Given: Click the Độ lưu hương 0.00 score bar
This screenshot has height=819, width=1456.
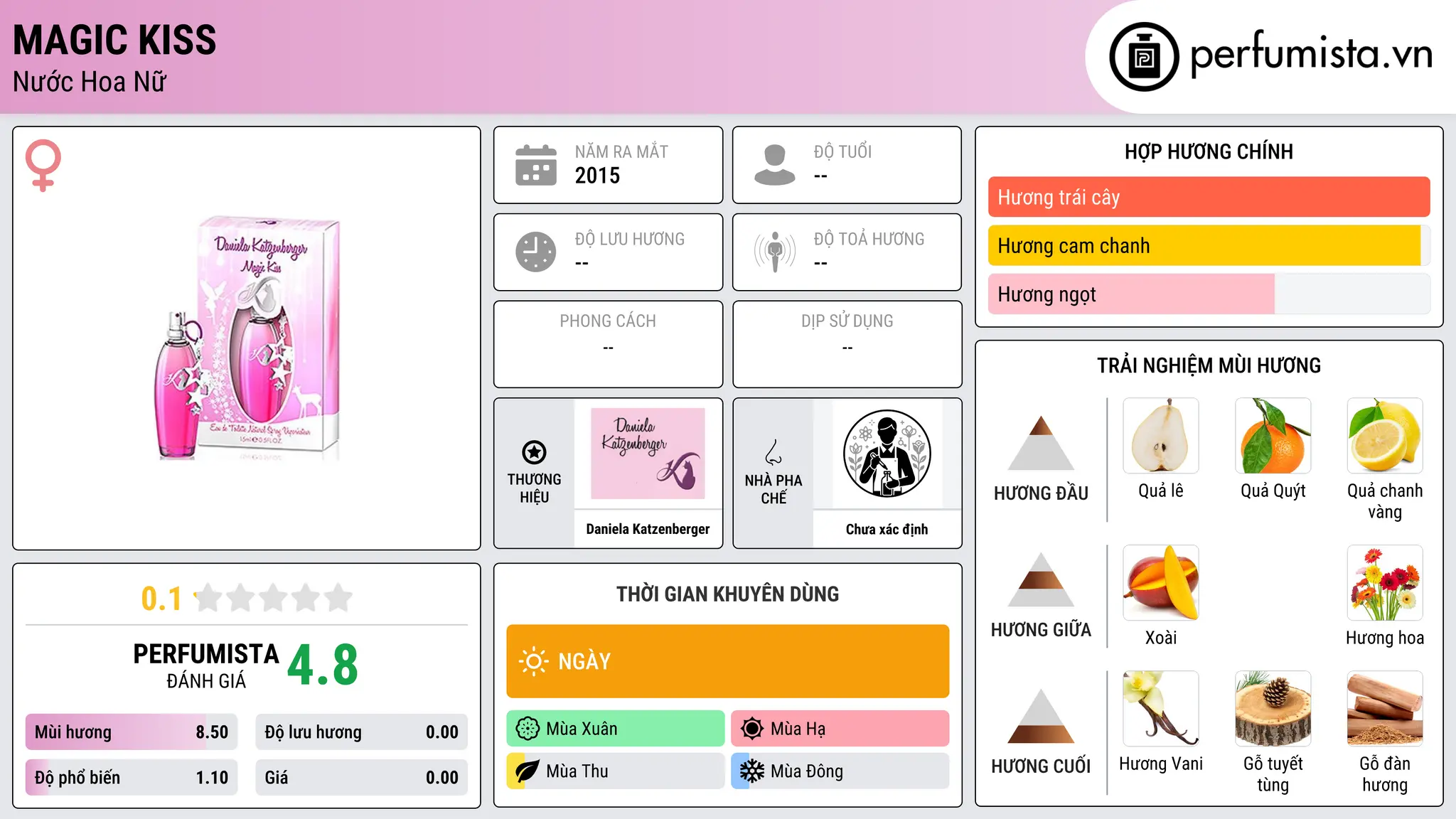Looking at the screenshot, I should [x=361, y=732].
